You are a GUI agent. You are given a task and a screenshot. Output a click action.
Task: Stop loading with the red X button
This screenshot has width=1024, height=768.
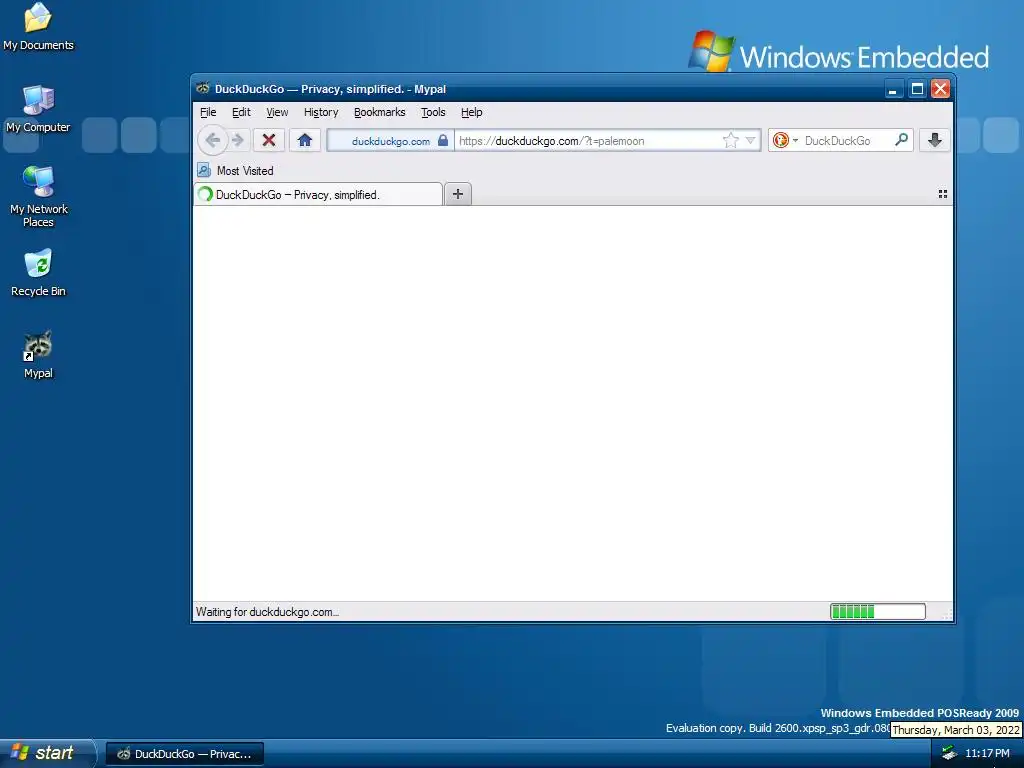[x=268, y=140]
